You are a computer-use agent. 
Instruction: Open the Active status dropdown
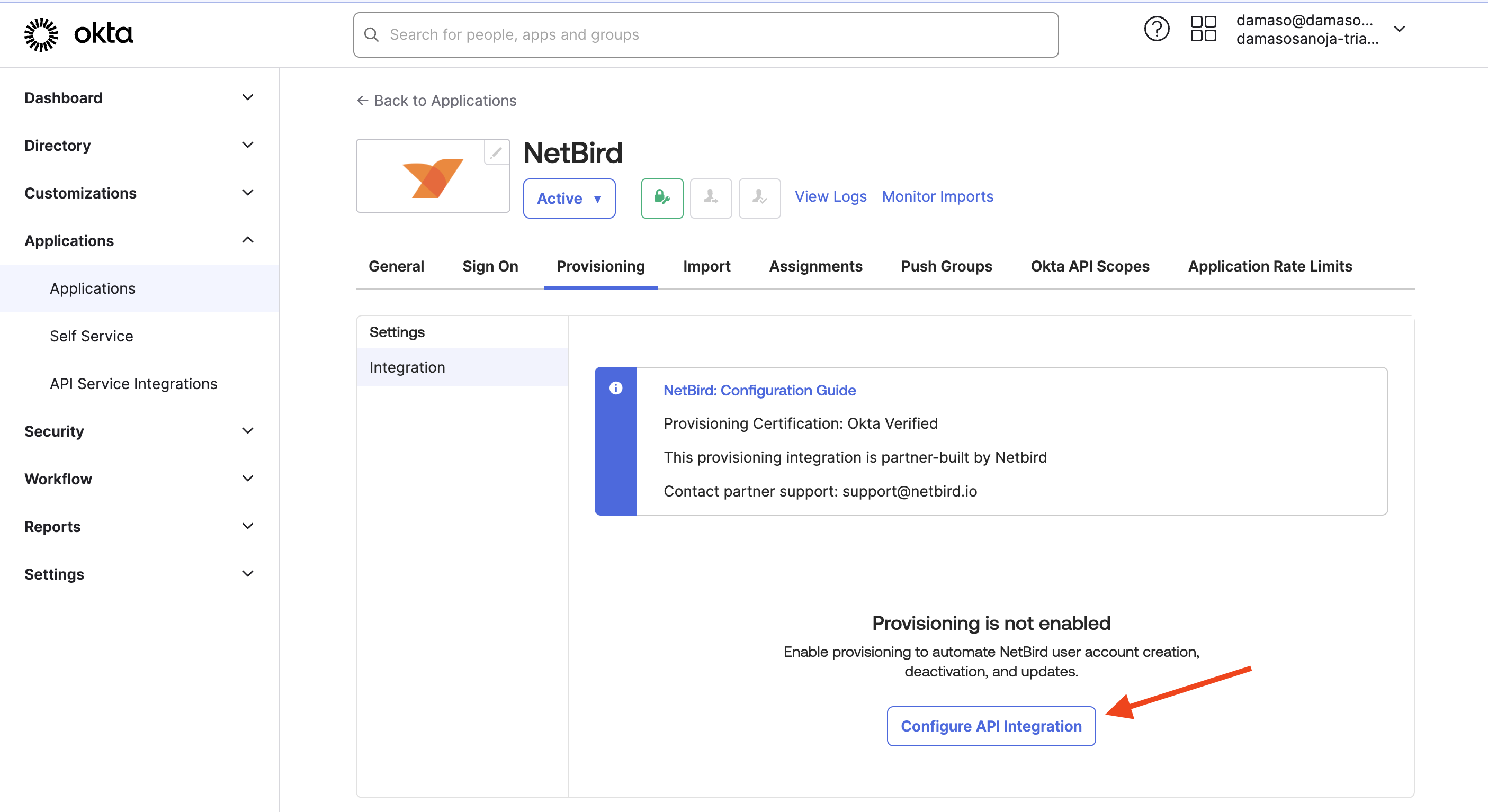569,198
